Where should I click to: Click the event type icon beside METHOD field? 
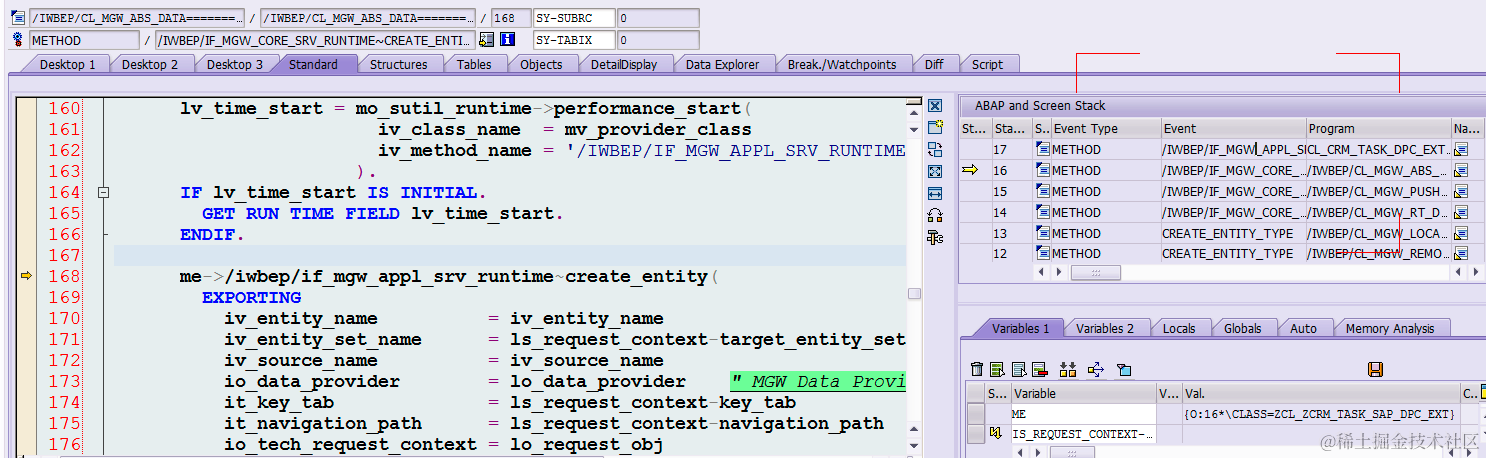click(x=17, y=40)
